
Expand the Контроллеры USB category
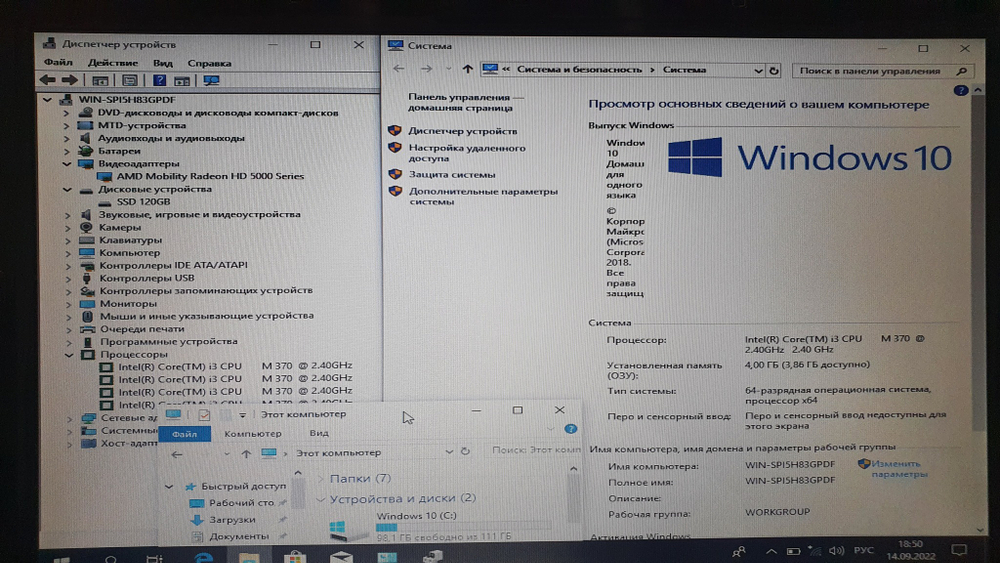(x=68, y=278)
